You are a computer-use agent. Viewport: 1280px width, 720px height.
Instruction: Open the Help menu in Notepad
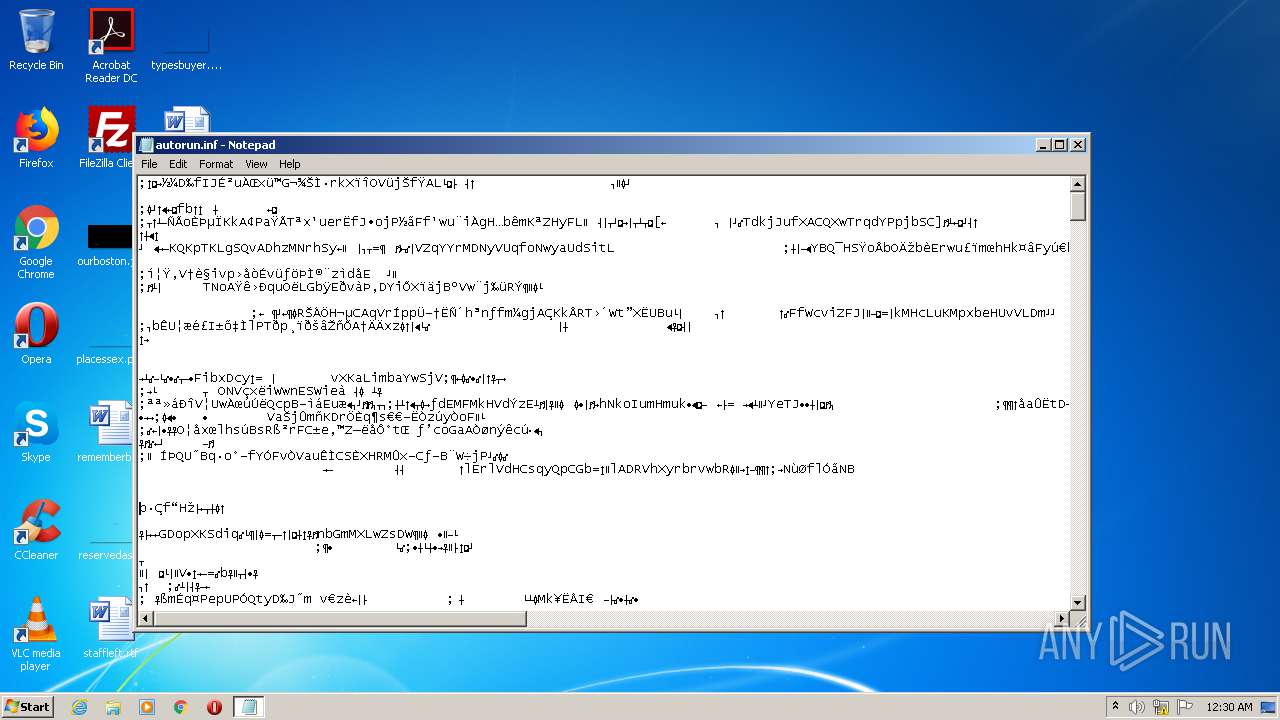click(290, 164)
